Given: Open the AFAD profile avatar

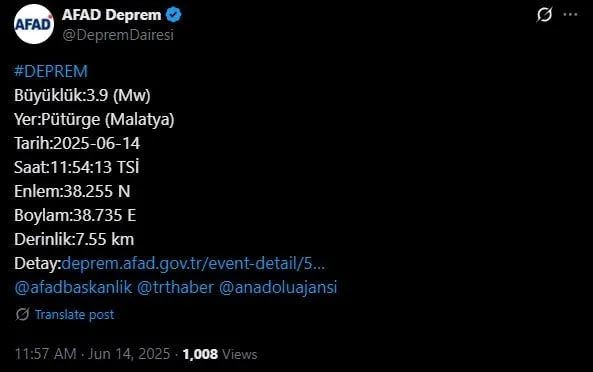Looking at the screenshot, I should coord(34,24).
